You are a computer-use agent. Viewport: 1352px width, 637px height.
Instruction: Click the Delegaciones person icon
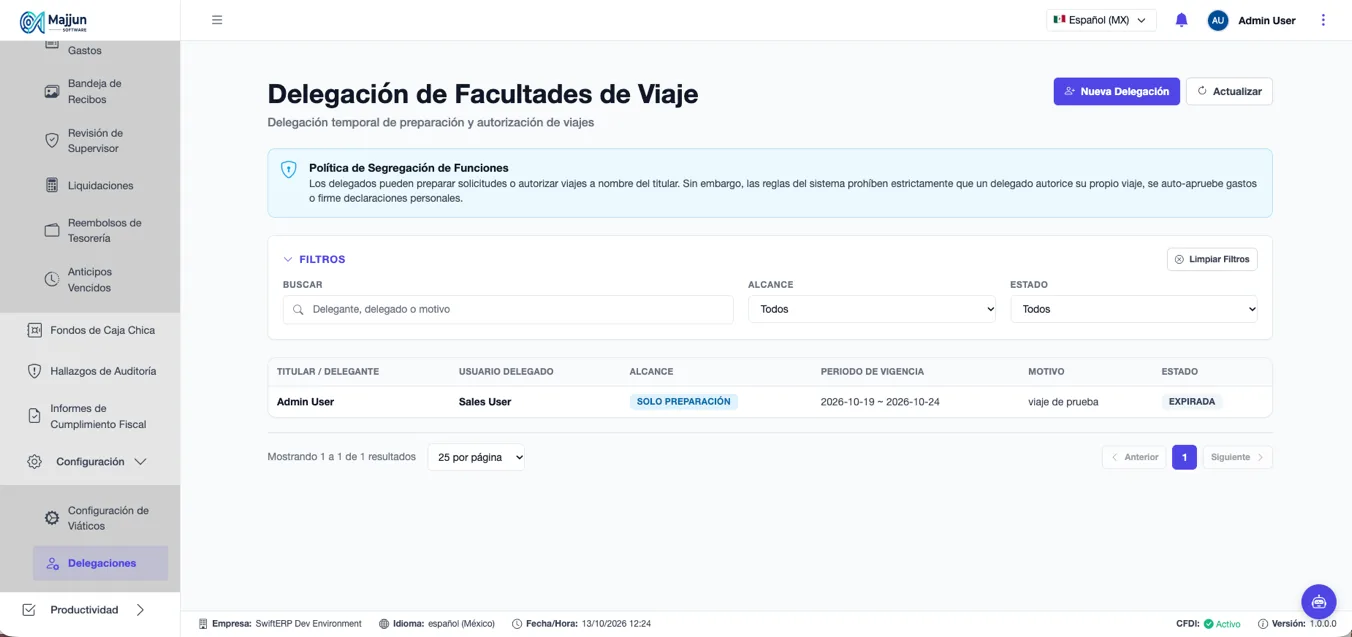click(53, 564)
